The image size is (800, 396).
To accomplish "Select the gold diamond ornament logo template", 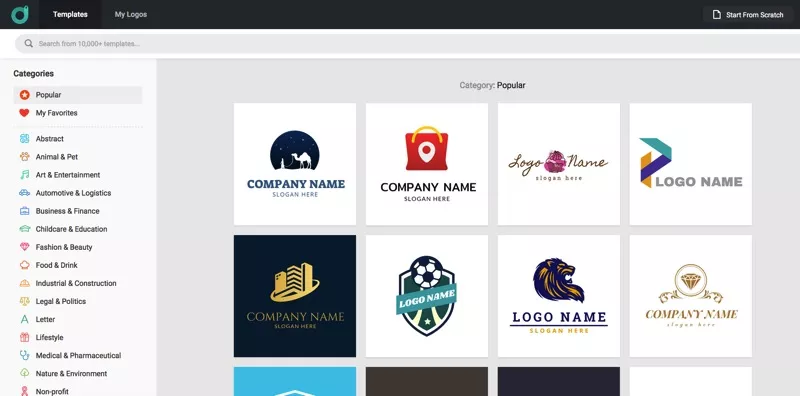I will click(x=691, y=296).
